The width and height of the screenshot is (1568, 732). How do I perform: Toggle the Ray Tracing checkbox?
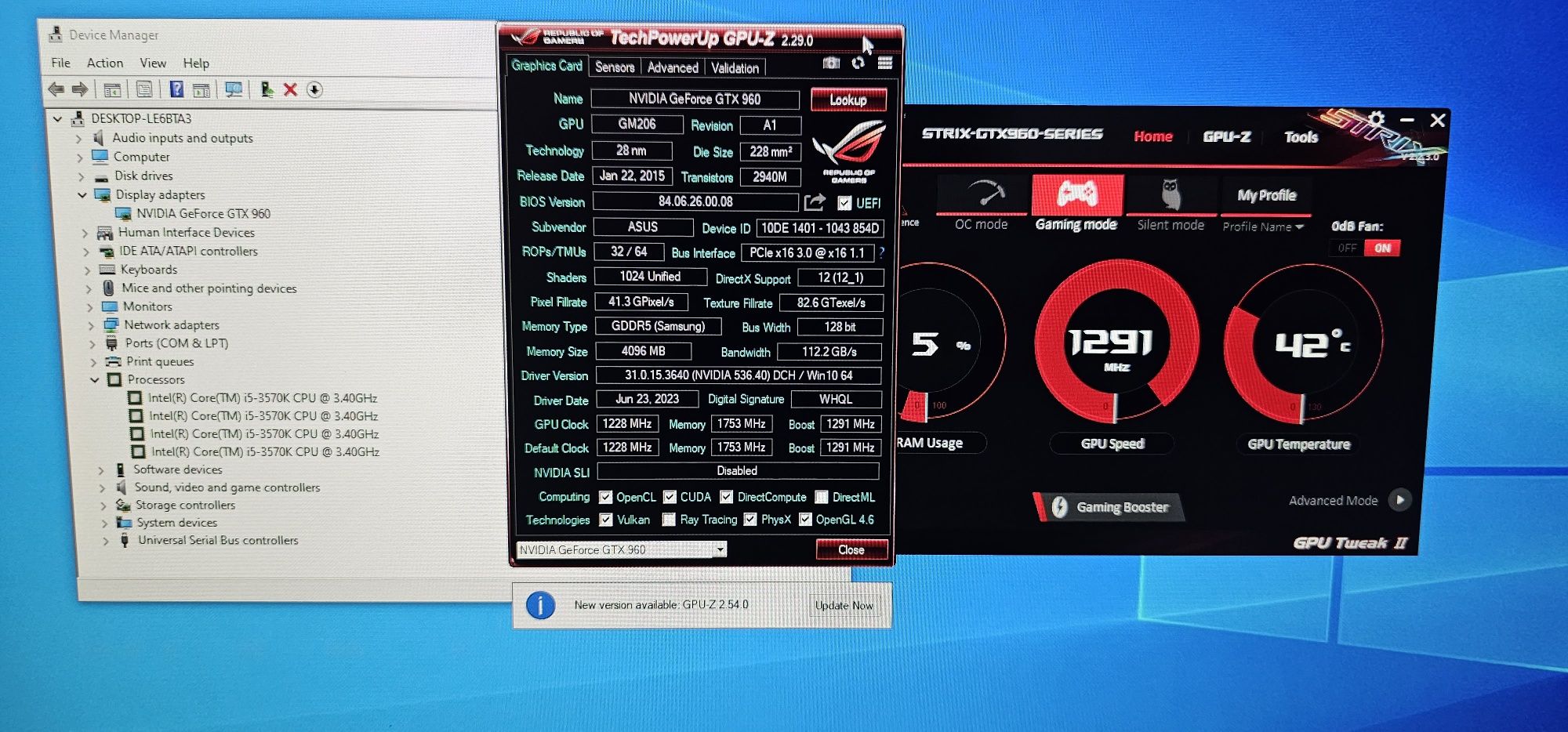669,520
